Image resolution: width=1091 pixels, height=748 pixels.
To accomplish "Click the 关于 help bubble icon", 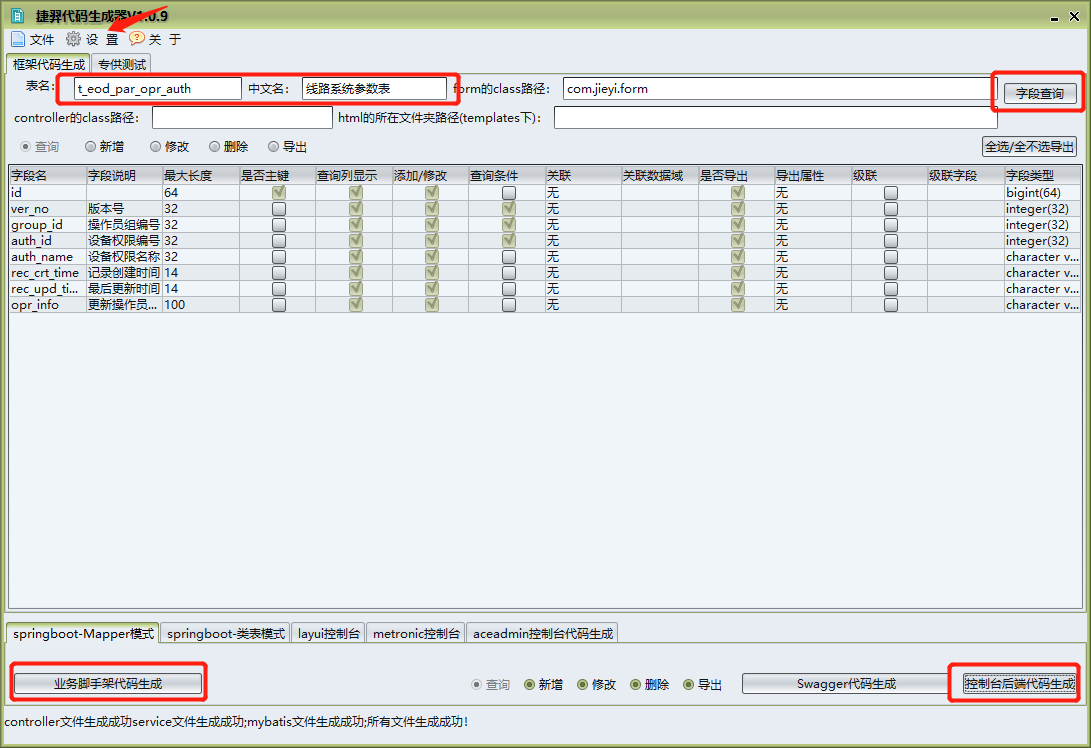I will 136,39.
